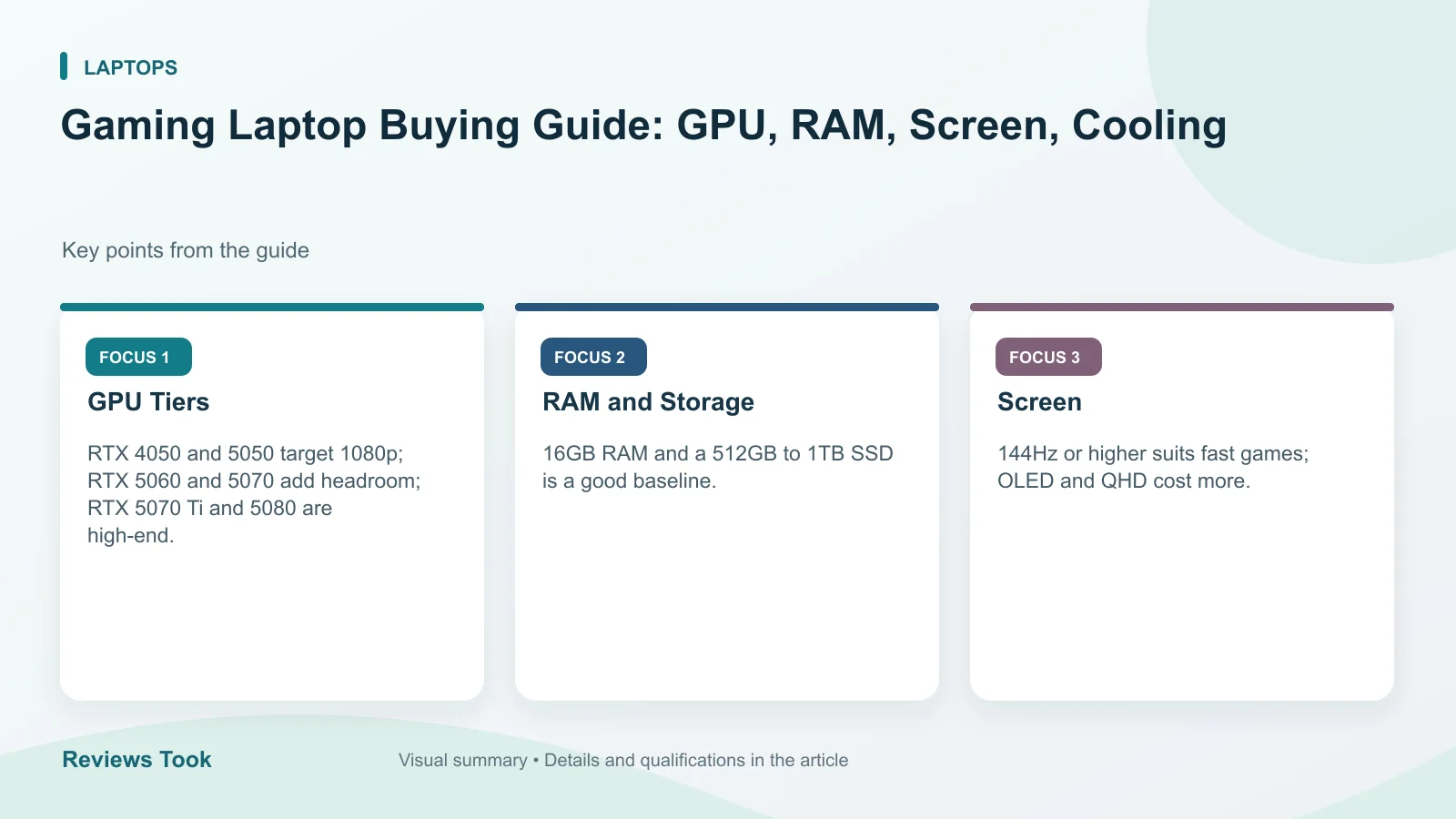Screen dimensions: 1456x819
Task: Select the FOCUS 2 badge
Action: coord(593,357)
